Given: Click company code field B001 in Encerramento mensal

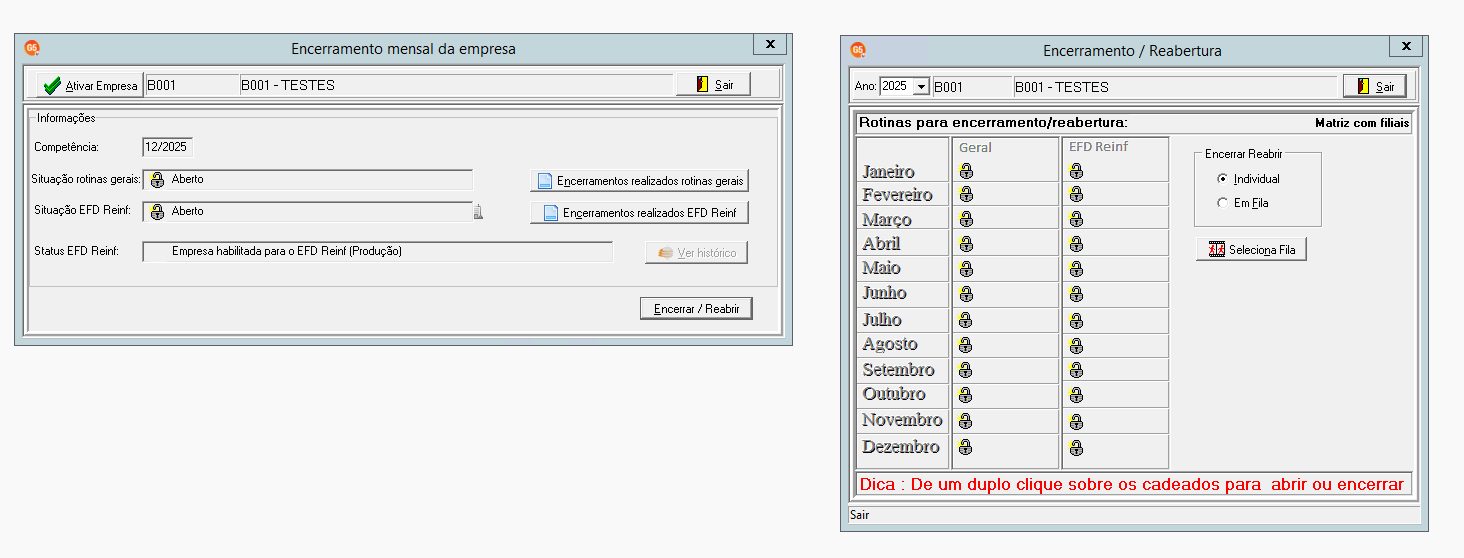Looking at the screenshot, I should coord(192,85).
